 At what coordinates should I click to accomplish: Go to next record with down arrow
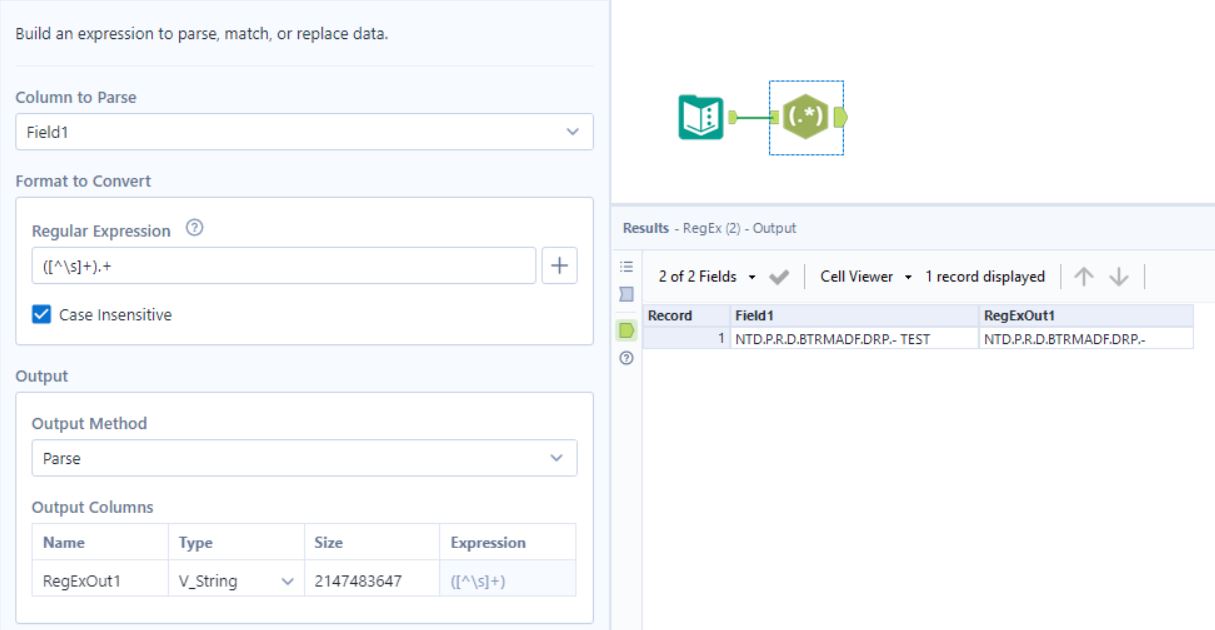click(1115, 277)
